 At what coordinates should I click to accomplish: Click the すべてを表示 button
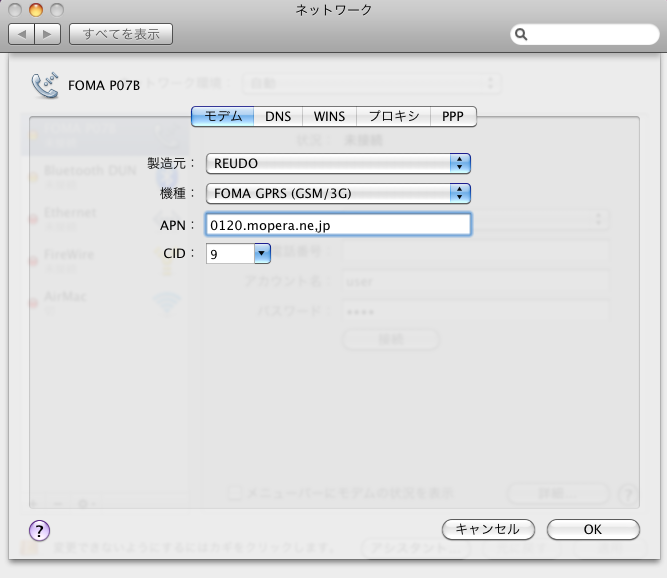(x=121, y=35)
